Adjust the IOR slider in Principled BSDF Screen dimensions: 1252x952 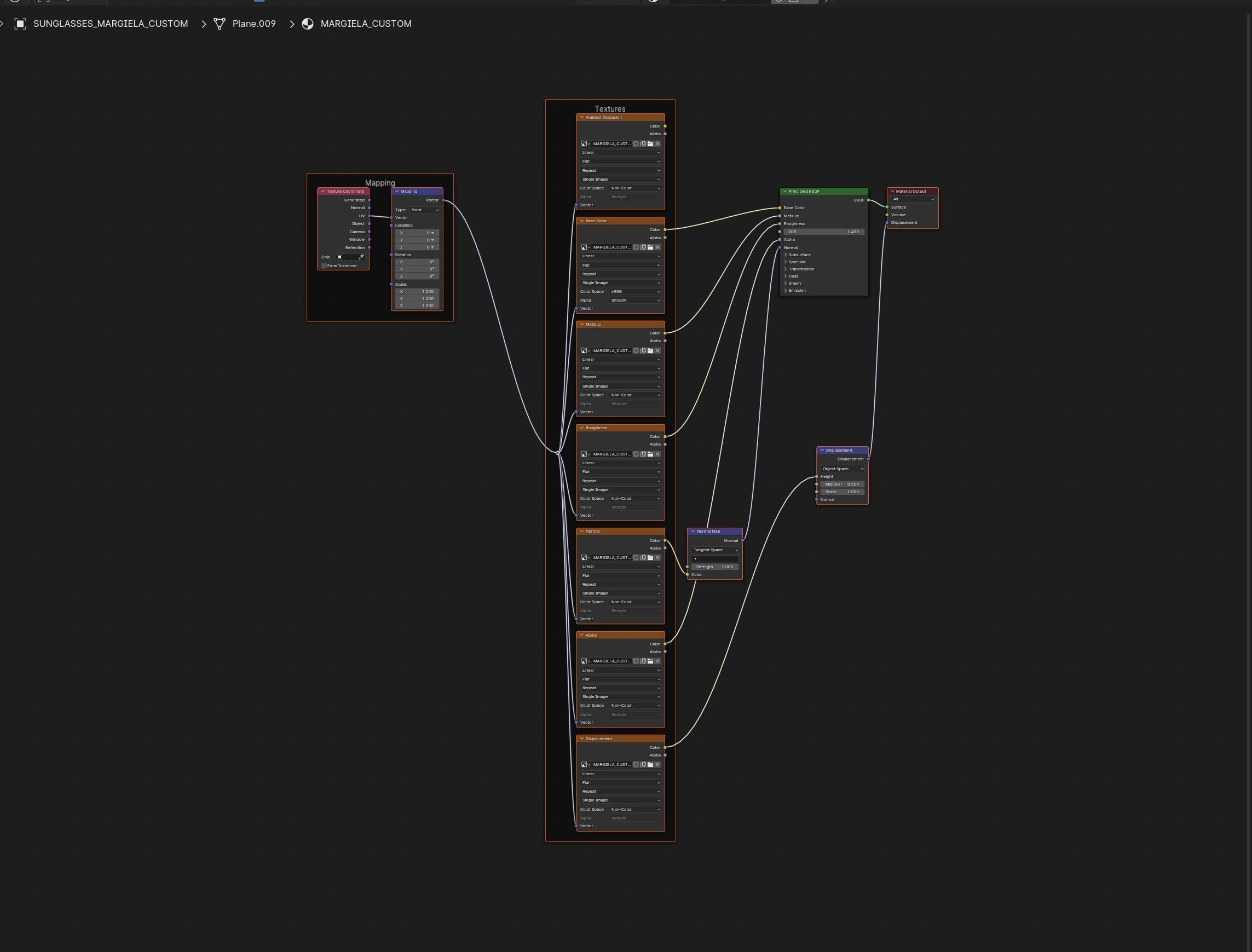tap(824, 232)
